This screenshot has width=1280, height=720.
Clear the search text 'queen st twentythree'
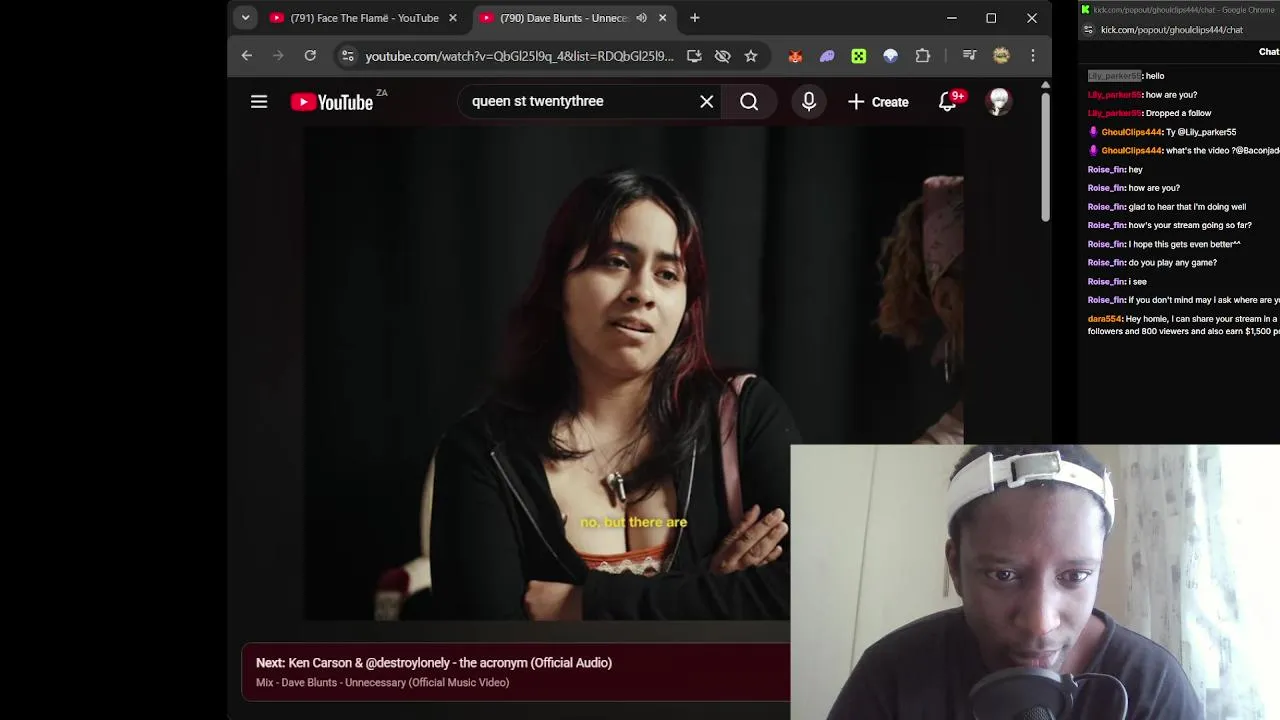click(x=706, y=101)
